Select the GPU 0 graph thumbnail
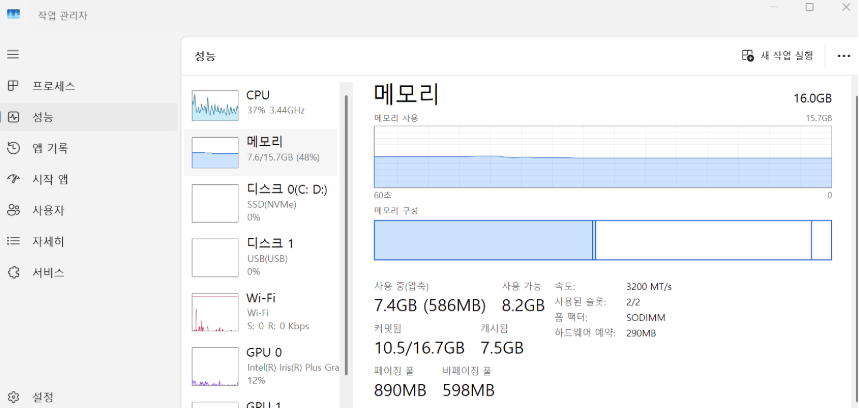859x408 pixels. pyautogui.click(x=215, y=366)
